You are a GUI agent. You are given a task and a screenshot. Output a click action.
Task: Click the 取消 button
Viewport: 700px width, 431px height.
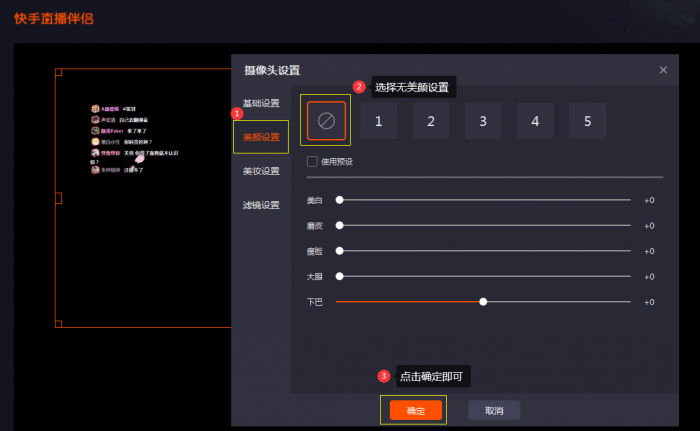494,410
